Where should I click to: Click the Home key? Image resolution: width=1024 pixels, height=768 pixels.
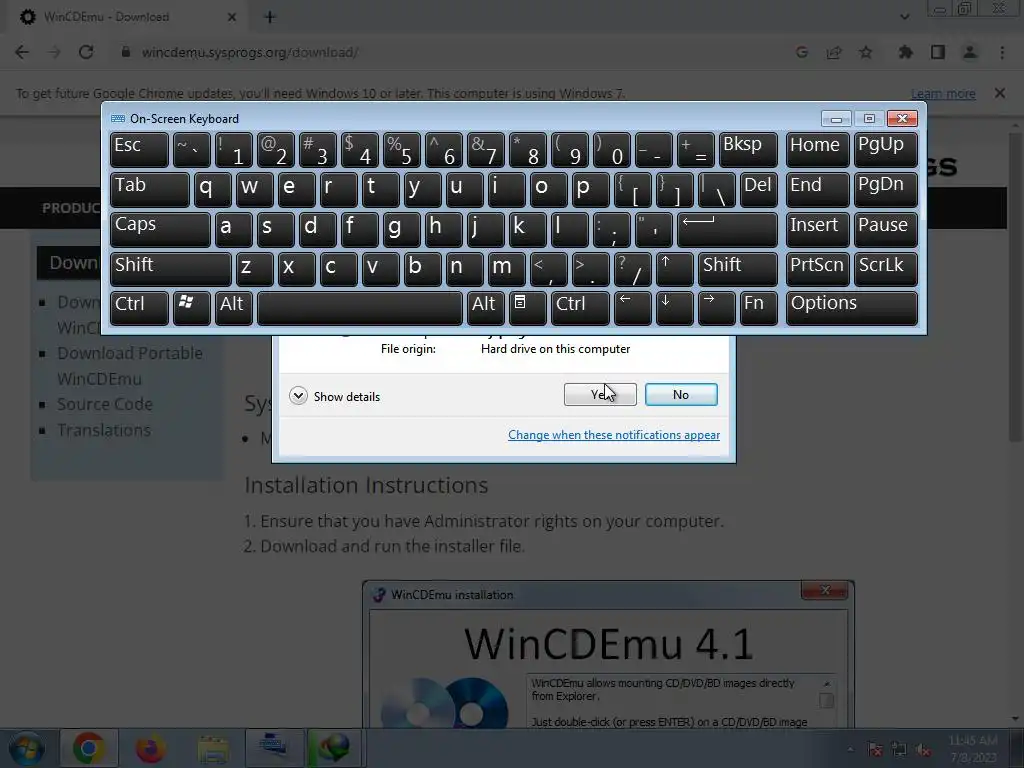coord(817,150)
